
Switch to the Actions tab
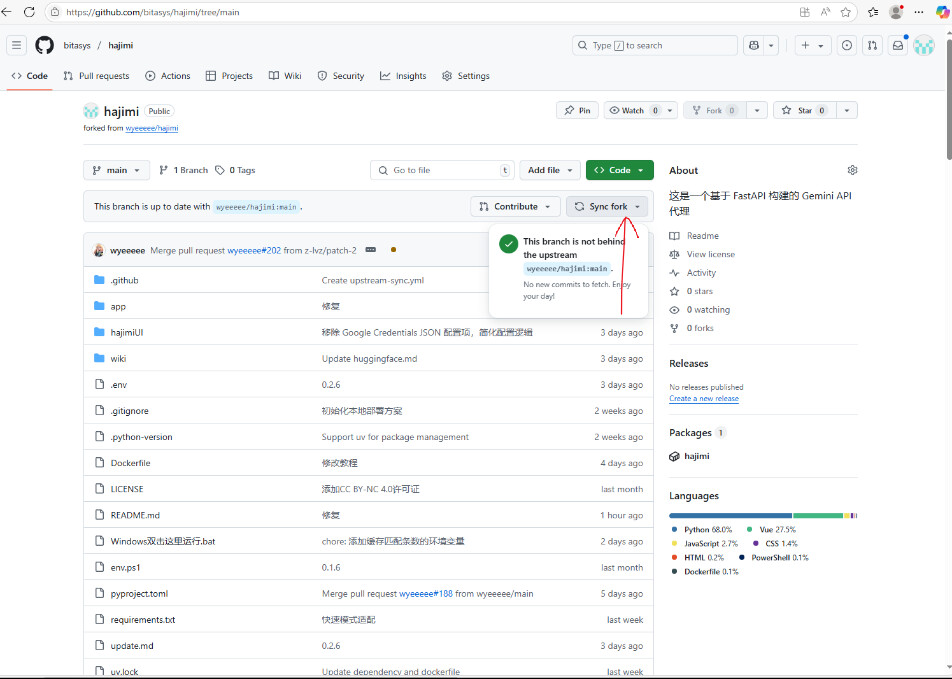(168, 76)
